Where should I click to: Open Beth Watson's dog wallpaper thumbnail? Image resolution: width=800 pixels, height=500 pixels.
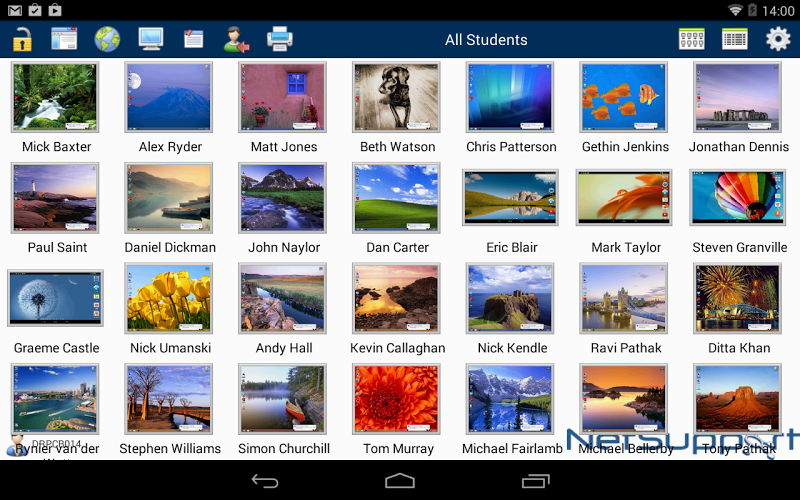[397, 97]
